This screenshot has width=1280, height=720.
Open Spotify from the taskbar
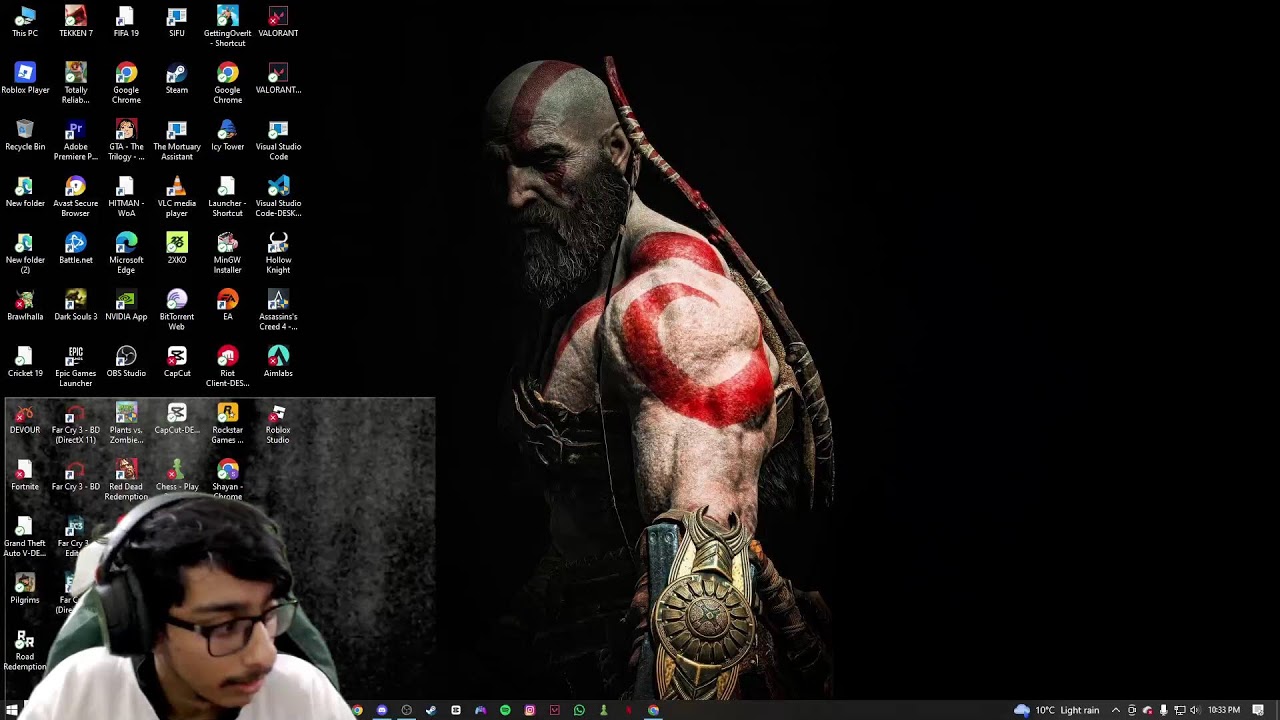[x=505, y=710]
